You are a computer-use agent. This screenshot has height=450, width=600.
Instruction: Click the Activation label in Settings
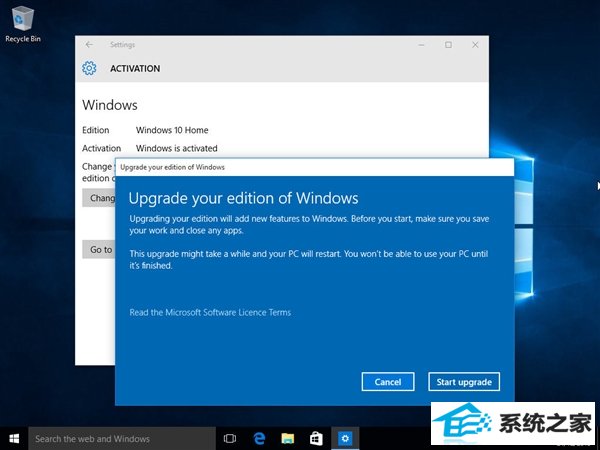pos(101,148)
